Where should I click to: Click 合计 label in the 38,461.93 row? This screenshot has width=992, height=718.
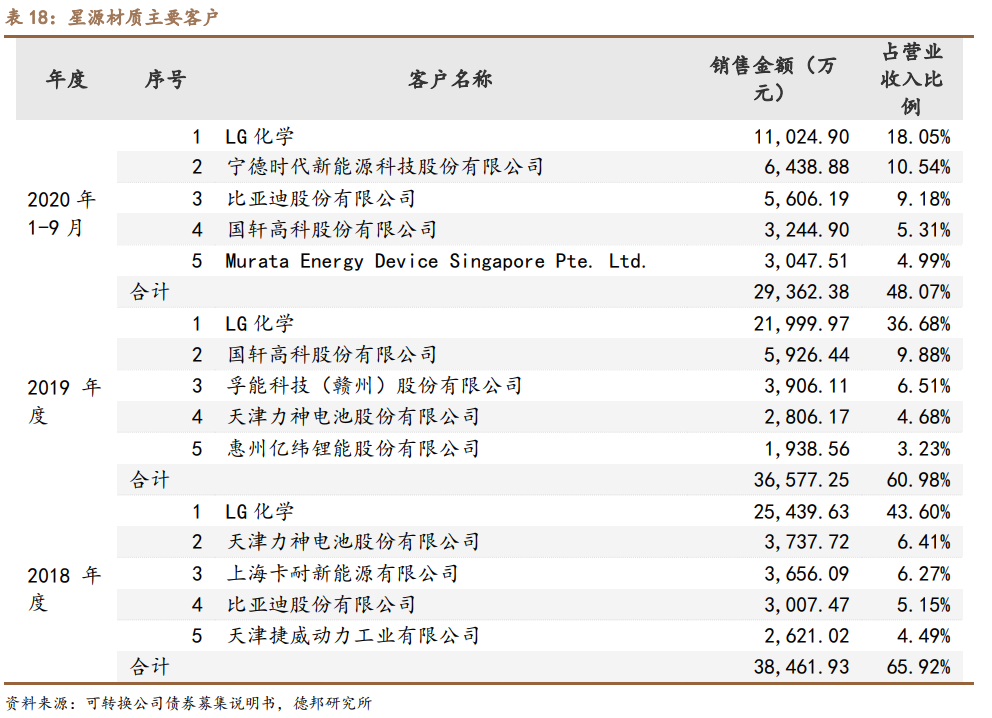(150, 667)
